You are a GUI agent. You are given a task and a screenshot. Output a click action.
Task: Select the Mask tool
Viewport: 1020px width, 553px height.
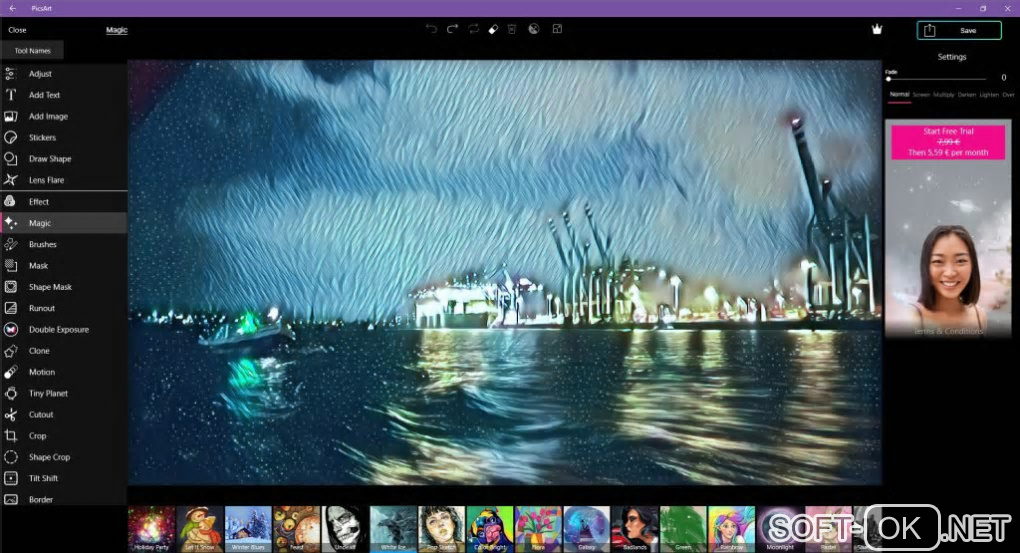click(63, 265)
